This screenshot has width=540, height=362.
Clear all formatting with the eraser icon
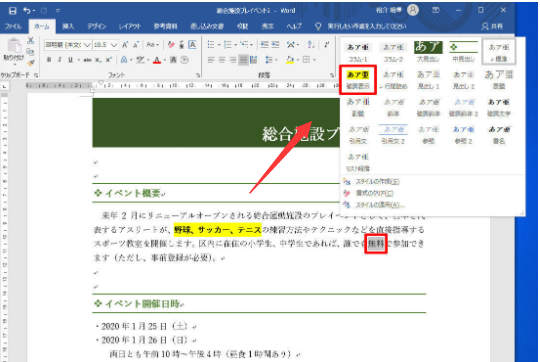click(x=171, y=45)
